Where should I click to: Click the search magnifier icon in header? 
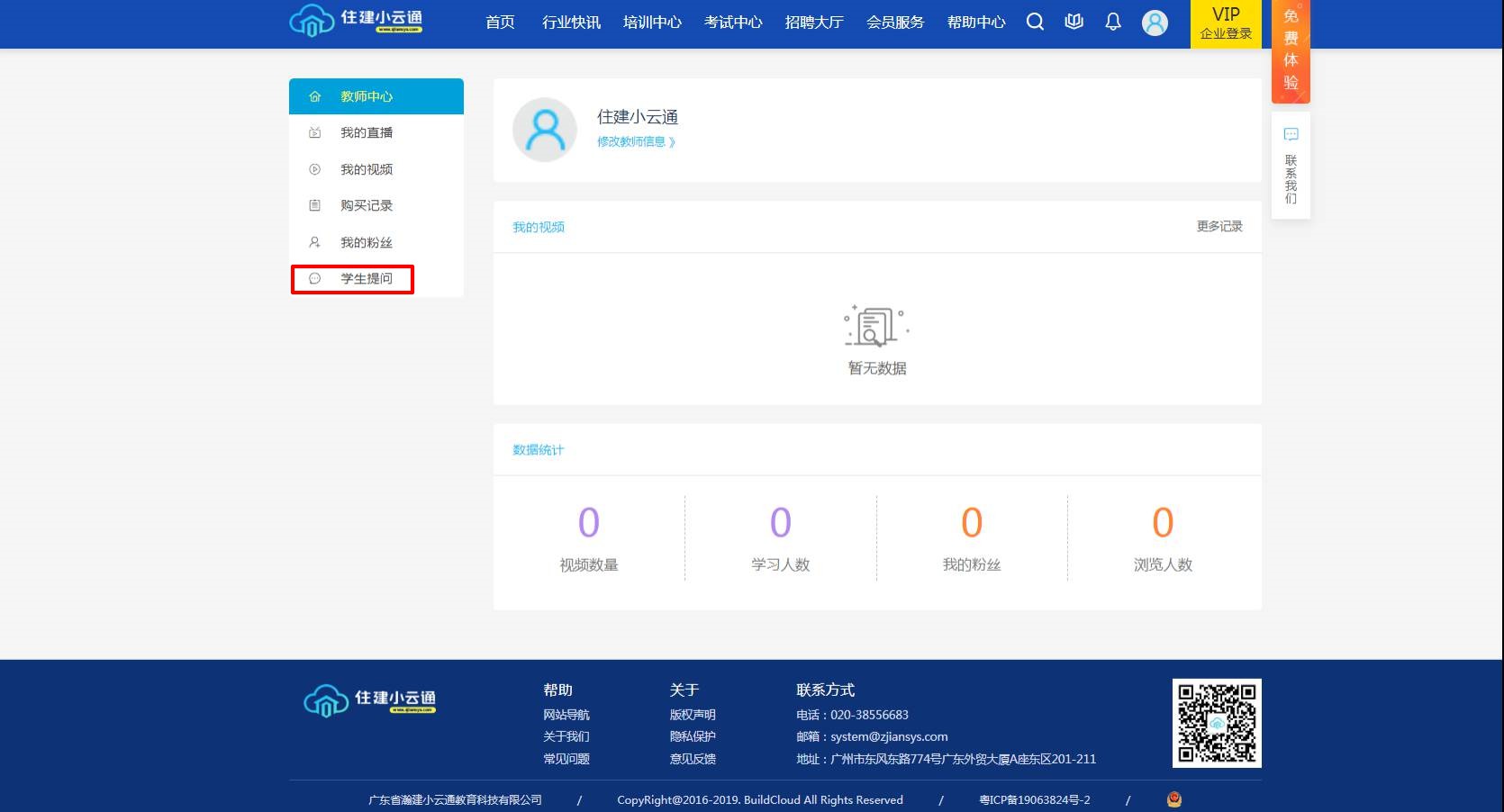point(1035,23)
